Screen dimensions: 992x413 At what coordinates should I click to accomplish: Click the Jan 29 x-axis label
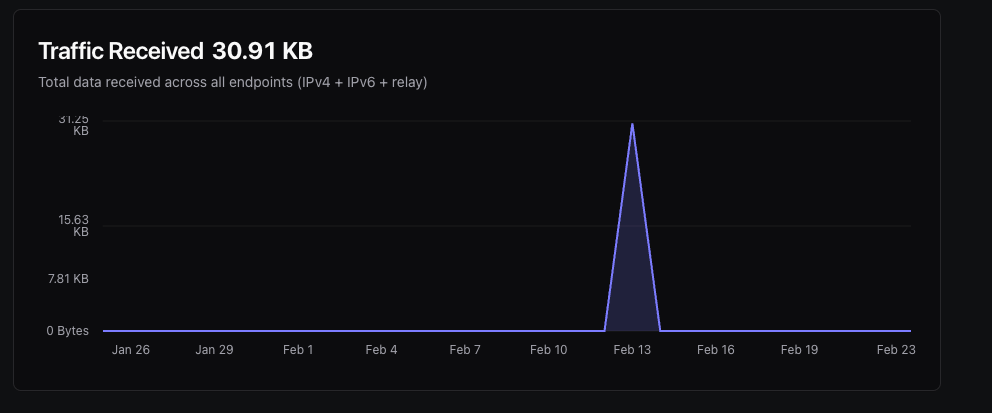[x=214, y=350]
